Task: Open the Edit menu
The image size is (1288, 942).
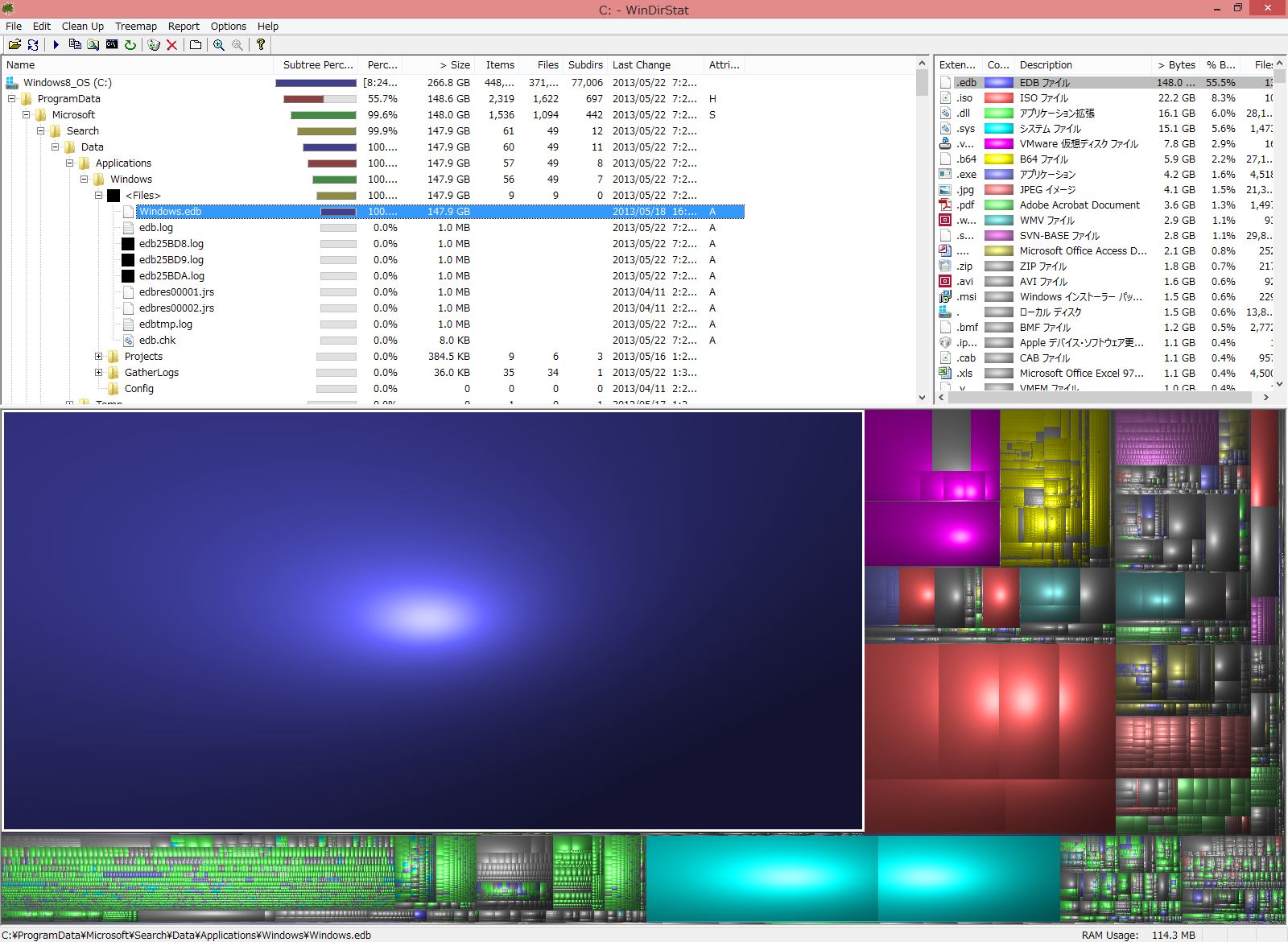Action: (x=42, y=26)
